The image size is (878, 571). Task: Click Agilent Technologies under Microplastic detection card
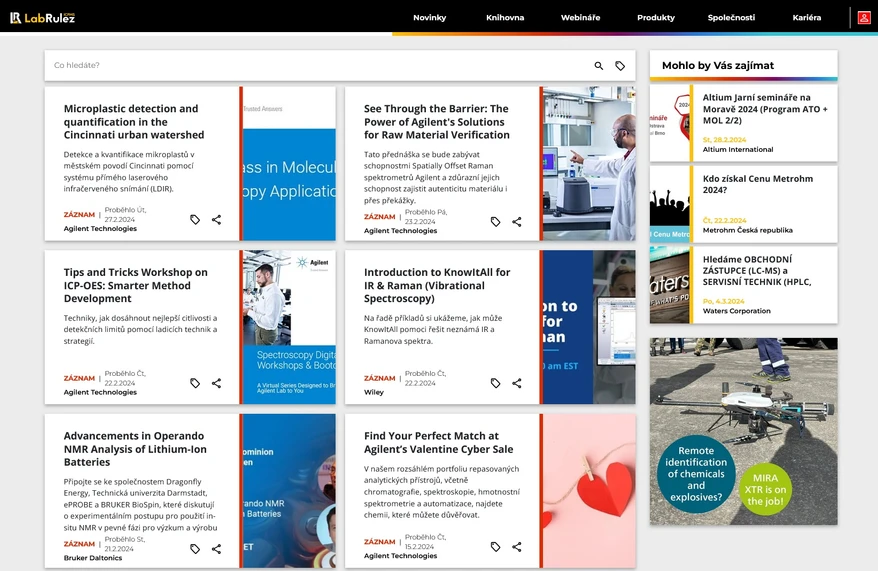(100, 228)
